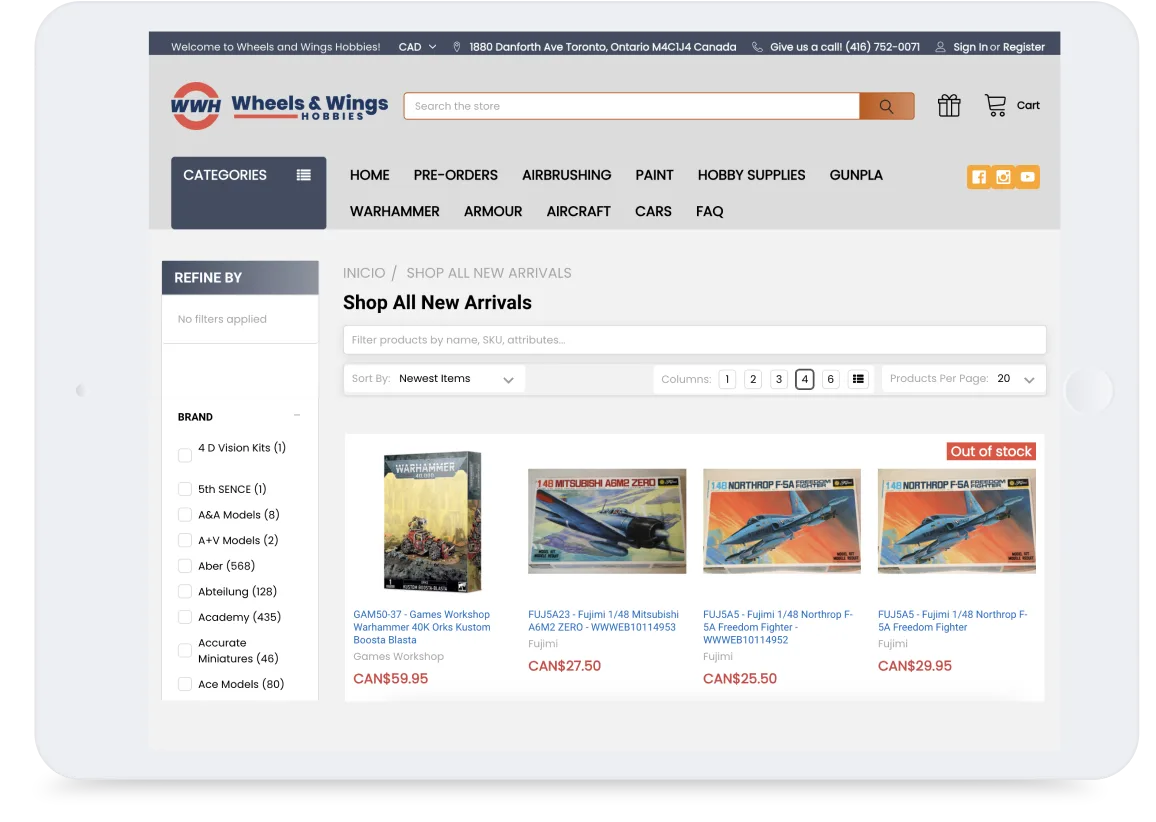Click the Sign In link
This screenshot has height=822, width=1156.
tap(970, 46)
